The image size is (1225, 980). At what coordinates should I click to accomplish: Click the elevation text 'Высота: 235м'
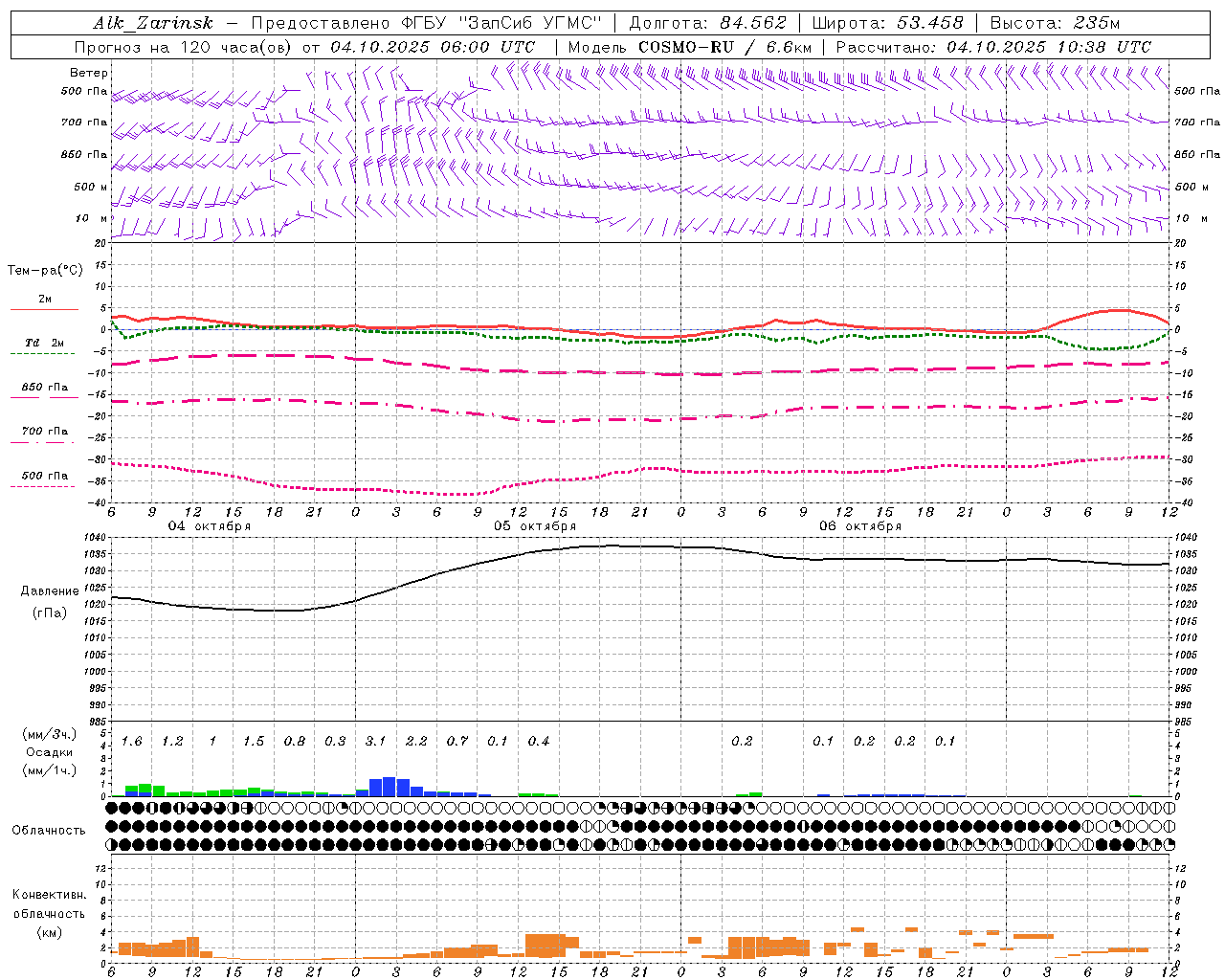coord(1055,23)
